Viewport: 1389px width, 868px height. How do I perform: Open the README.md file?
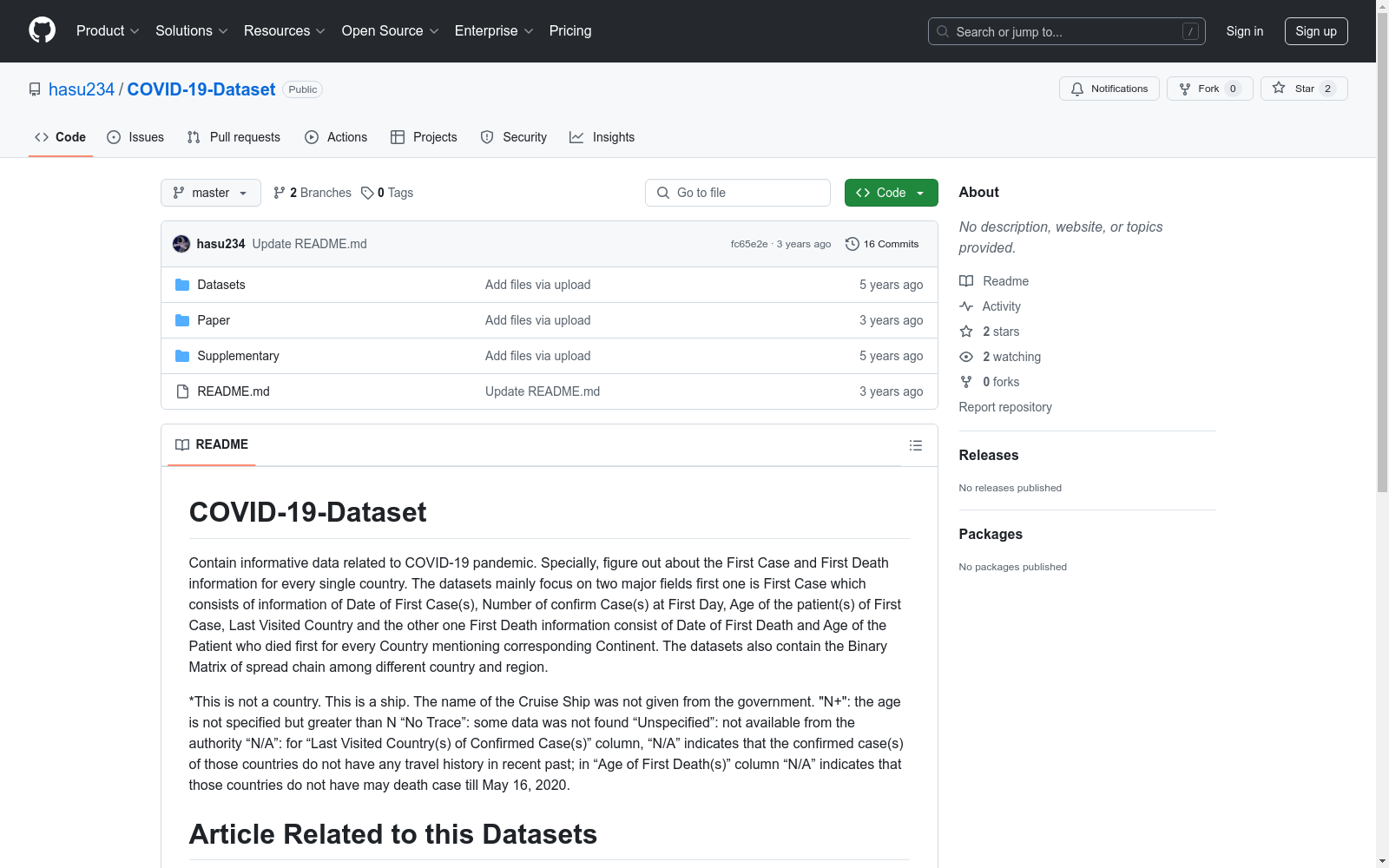pyautogui.click(x=234, y=391)
